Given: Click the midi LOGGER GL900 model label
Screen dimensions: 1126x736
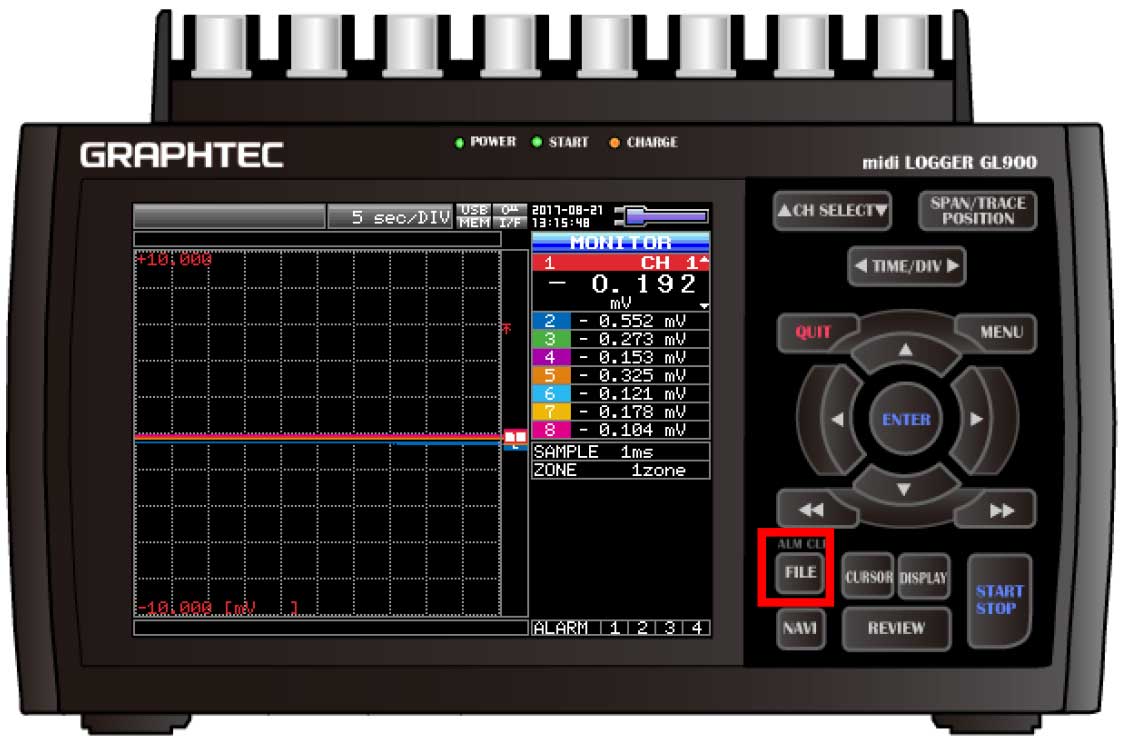Looking at the screenshot, I should [949, 162].
